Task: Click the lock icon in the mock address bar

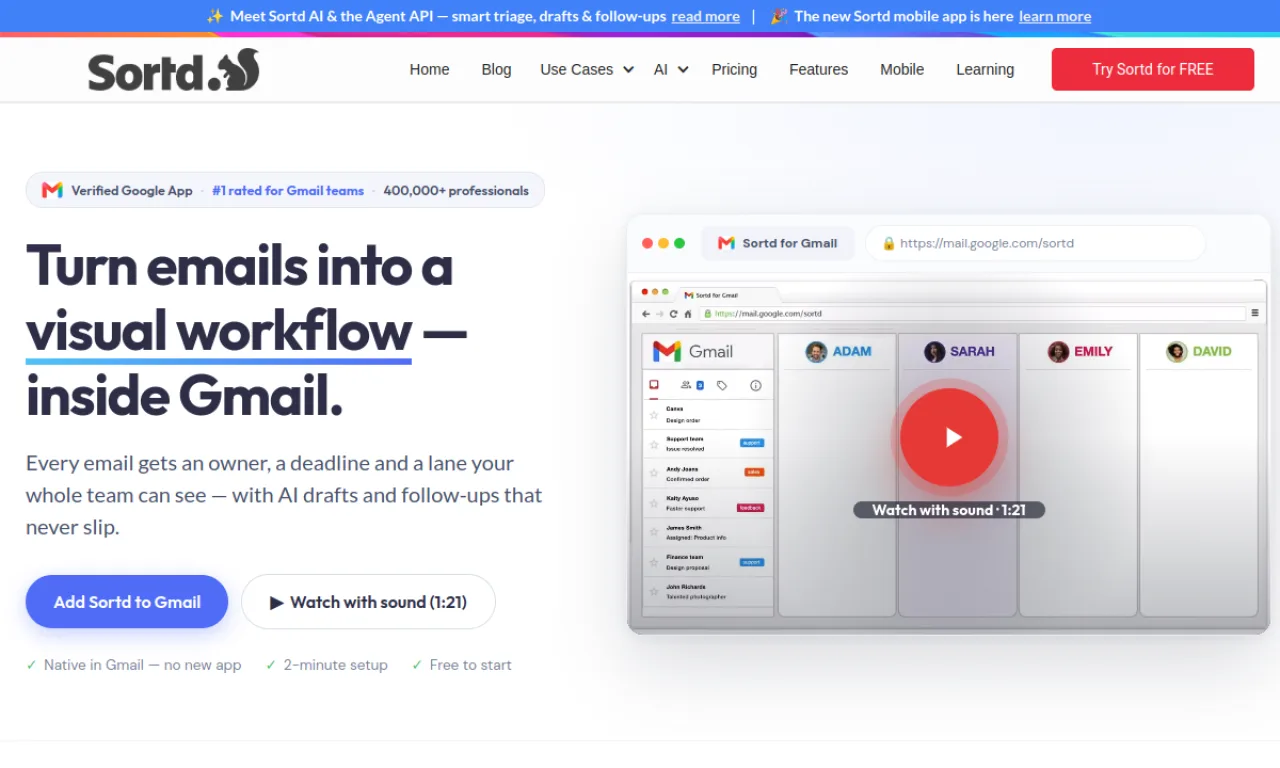Action: [x=888, y=243]
